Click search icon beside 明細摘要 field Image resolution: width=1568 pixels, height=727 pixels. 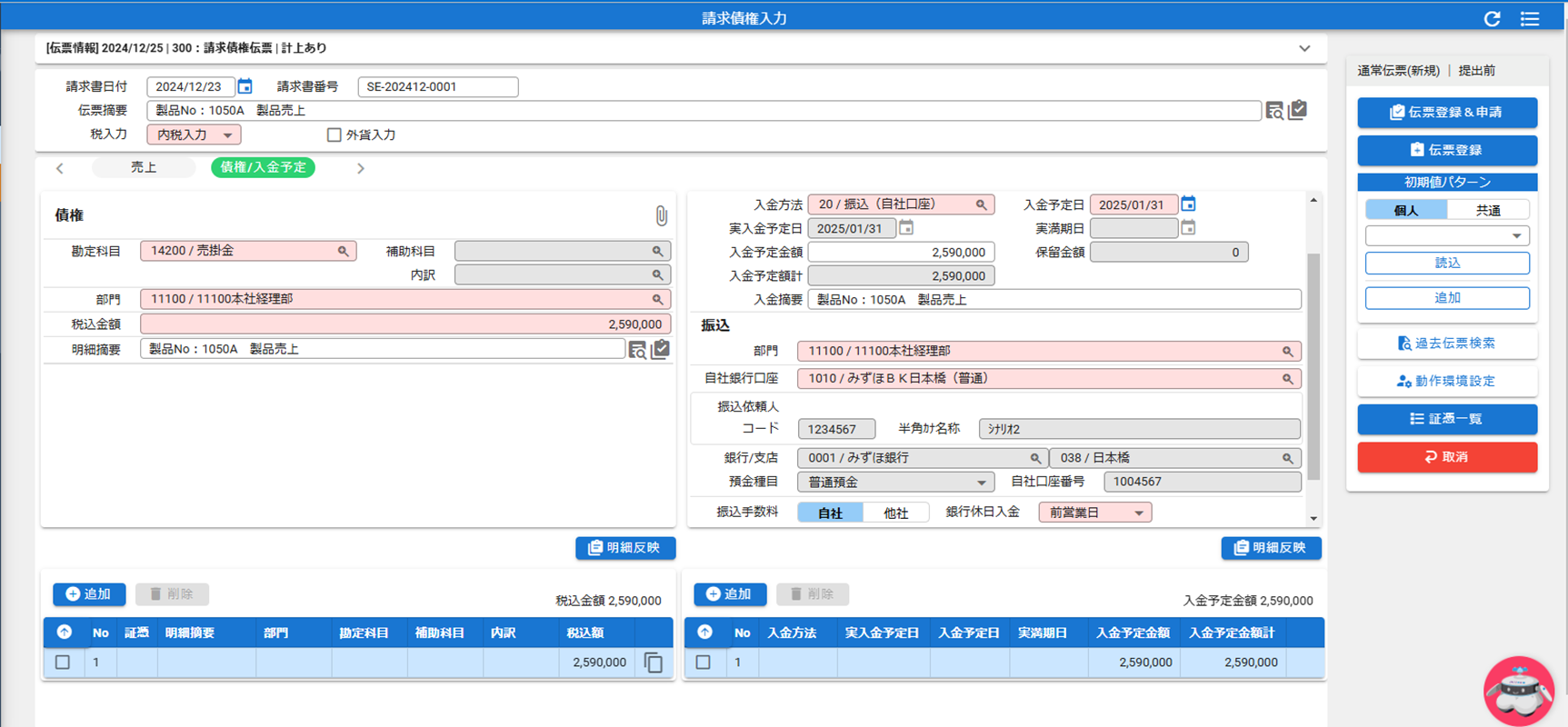(638, 350)
